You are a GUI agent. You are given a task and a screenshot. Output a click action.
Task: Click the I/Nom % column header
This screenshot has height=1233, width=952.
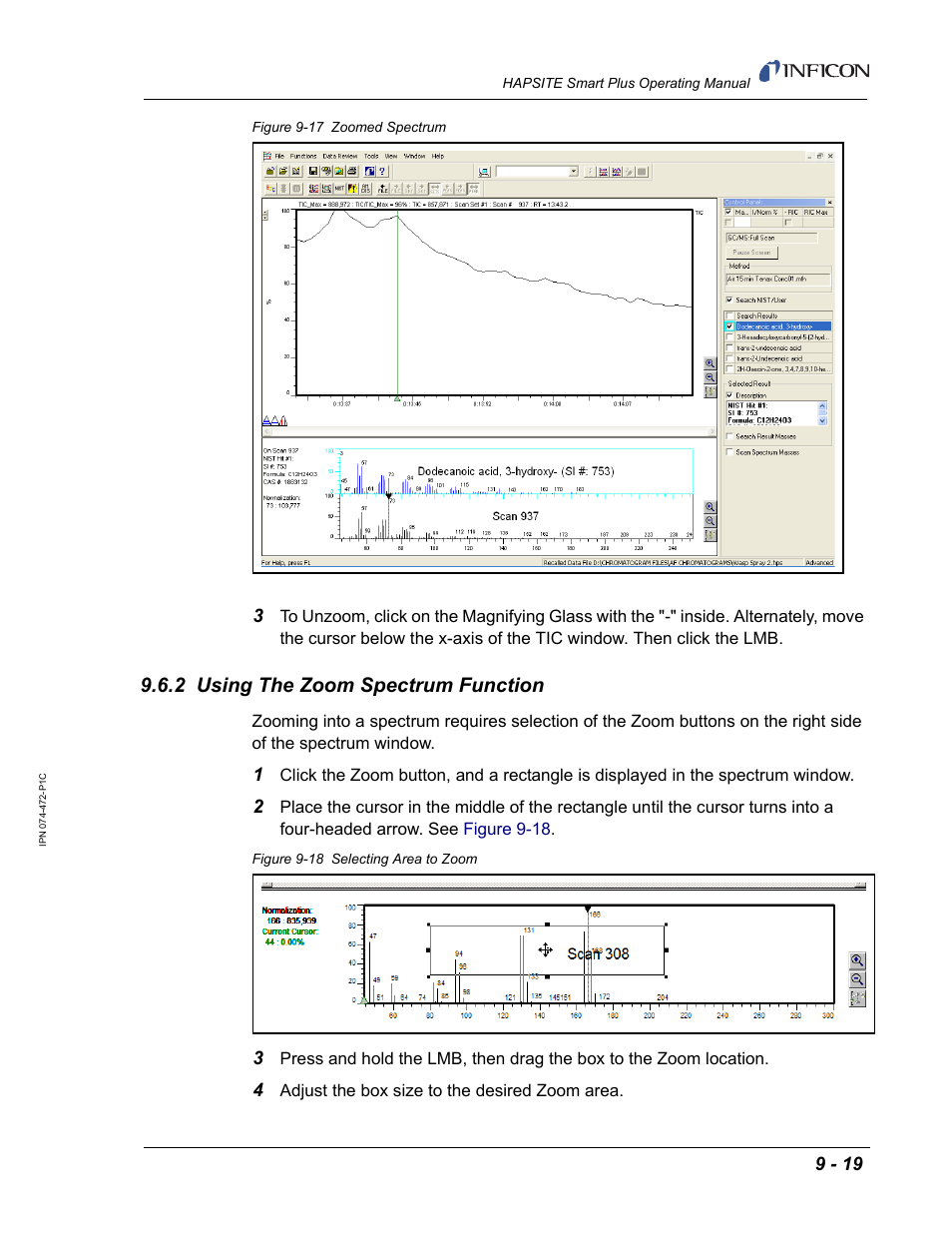tap(764, 212)
